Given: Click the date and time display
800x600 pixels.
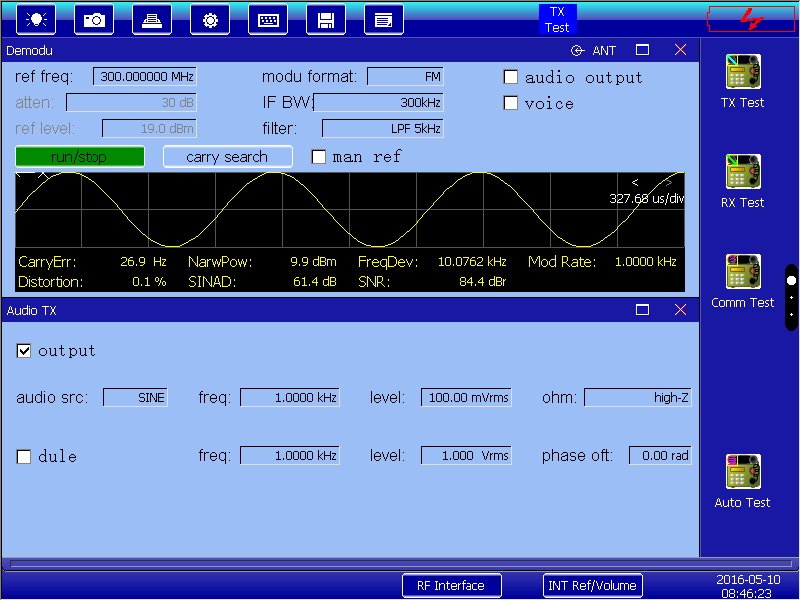Looking at the screenshot, I should coord(748,586).
